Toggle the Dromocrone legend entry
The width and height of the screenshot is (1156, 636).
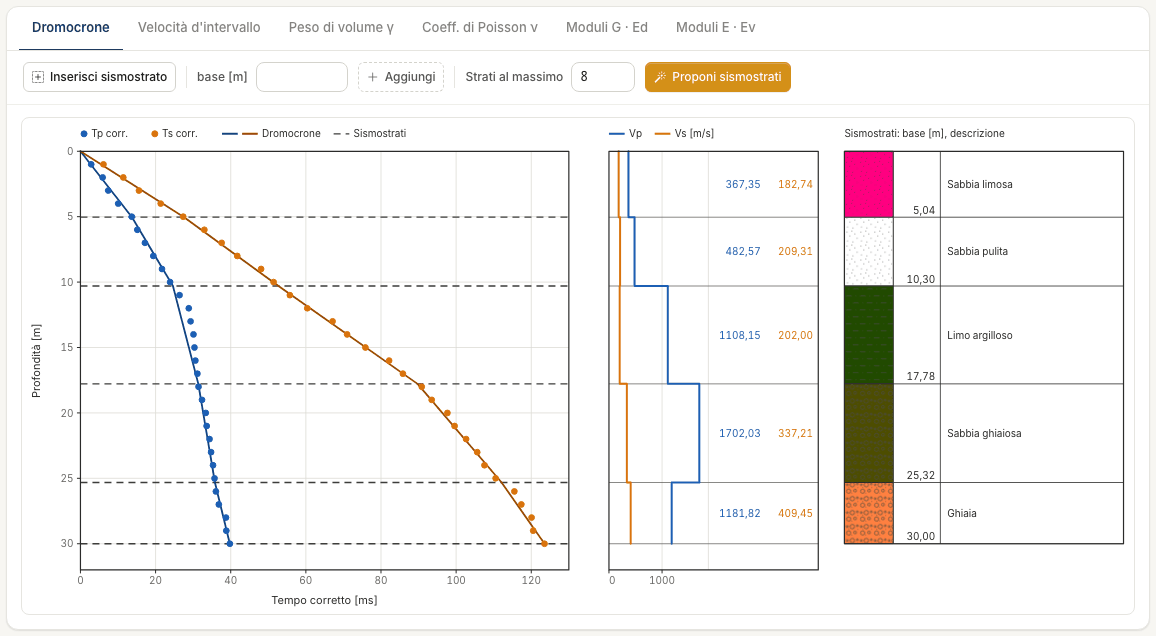271,133
